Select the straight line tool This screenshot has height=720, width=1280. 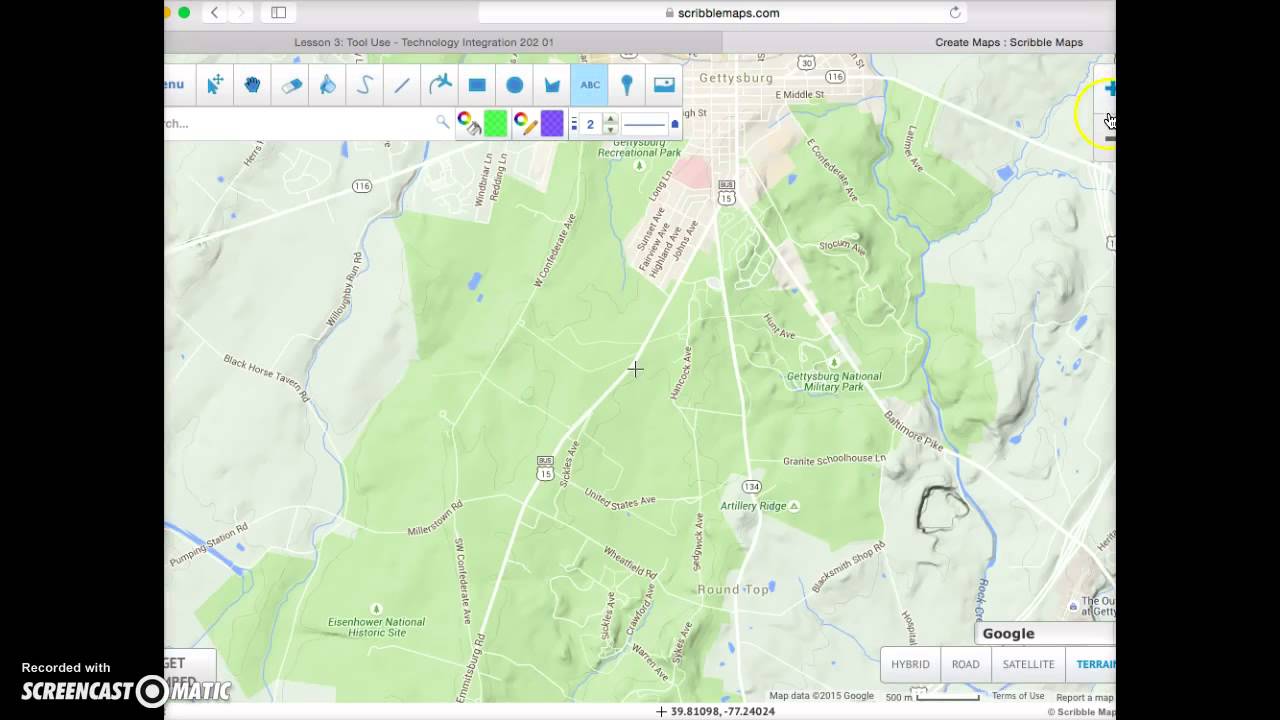pos(402,85)
